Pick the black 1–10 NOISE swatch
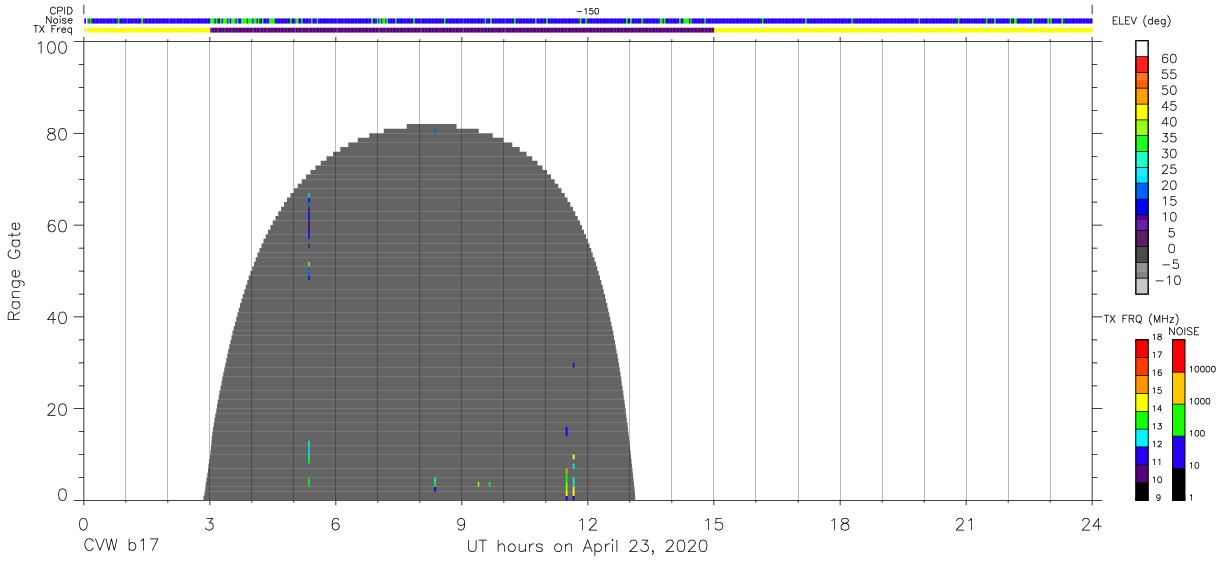1228x567 pixels. [1179, 484]
